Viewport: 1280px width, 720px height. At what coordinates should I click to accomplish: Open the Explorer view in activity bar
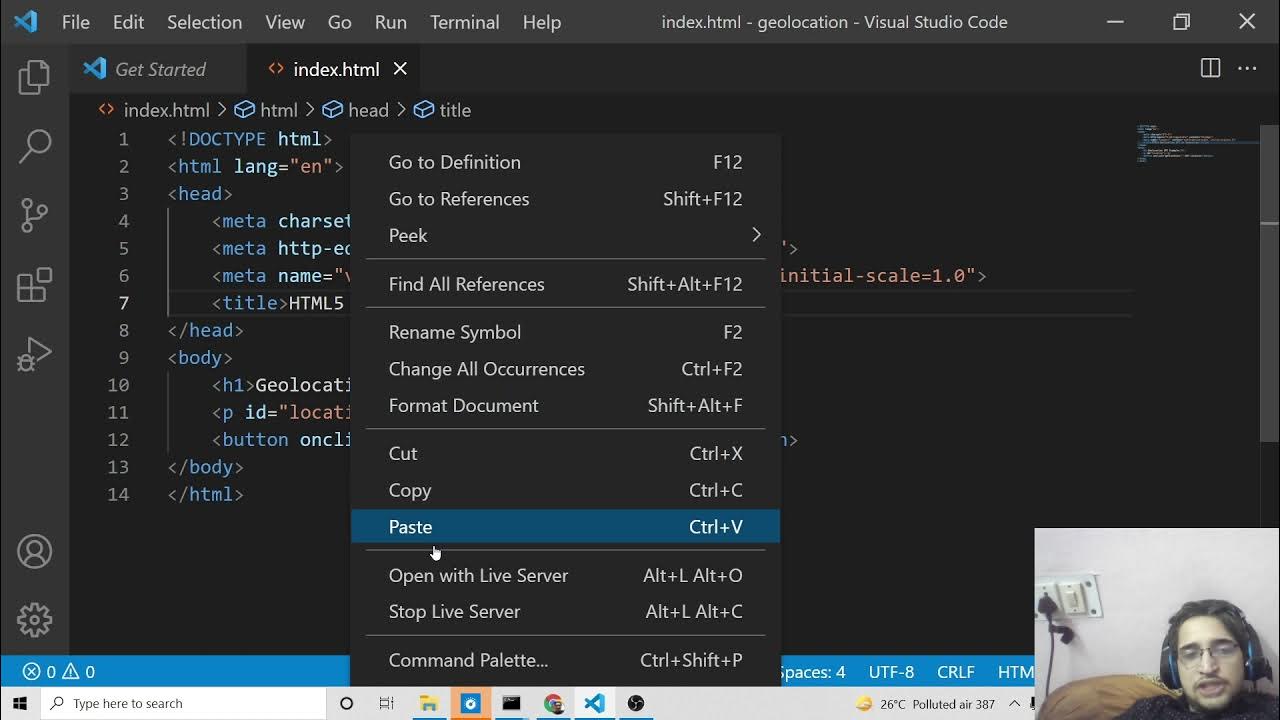click(x=34, y=77)
